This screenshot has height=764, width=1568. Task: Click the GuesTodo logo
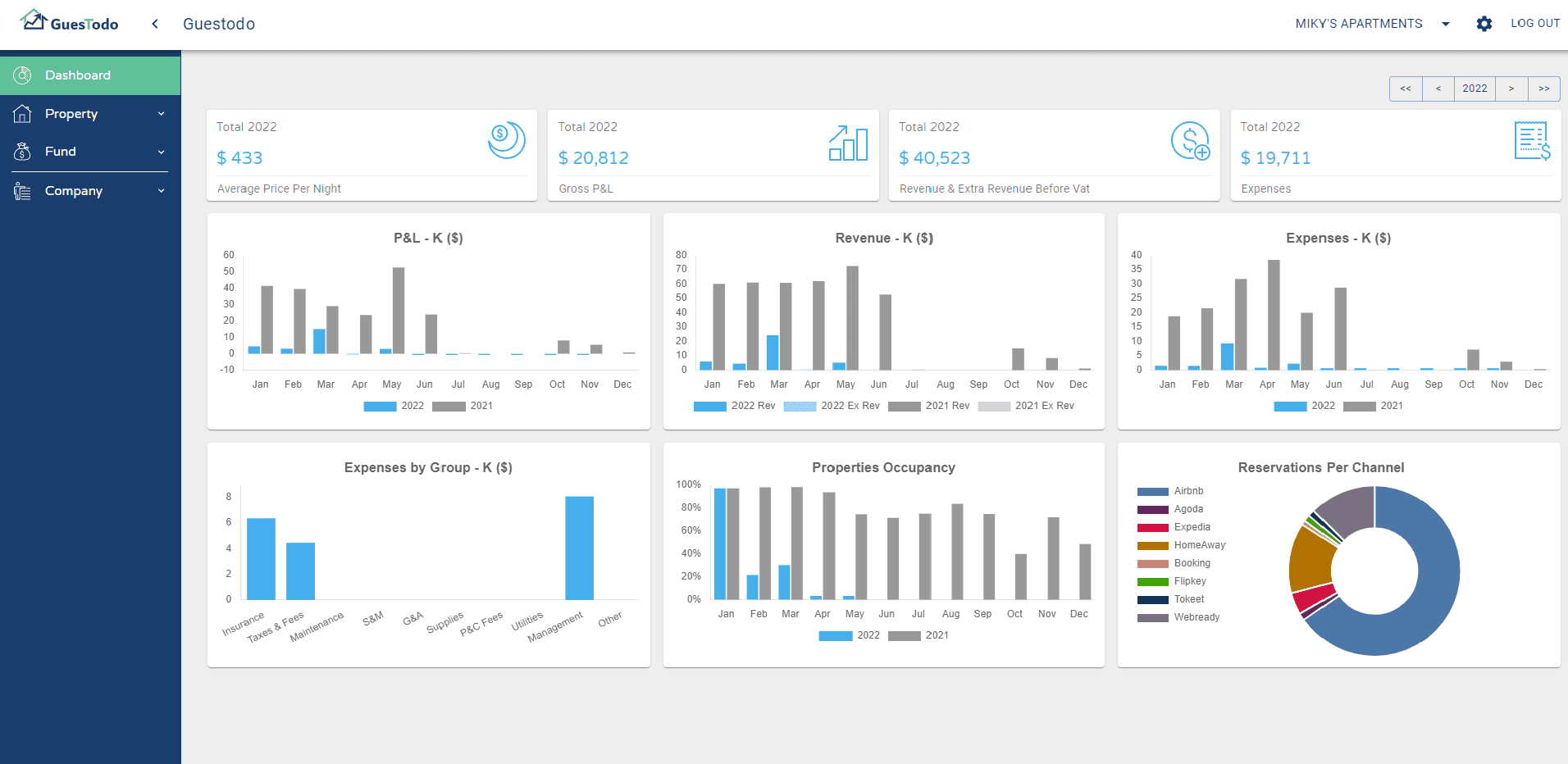pyautogui.click(x=71, y=22)
